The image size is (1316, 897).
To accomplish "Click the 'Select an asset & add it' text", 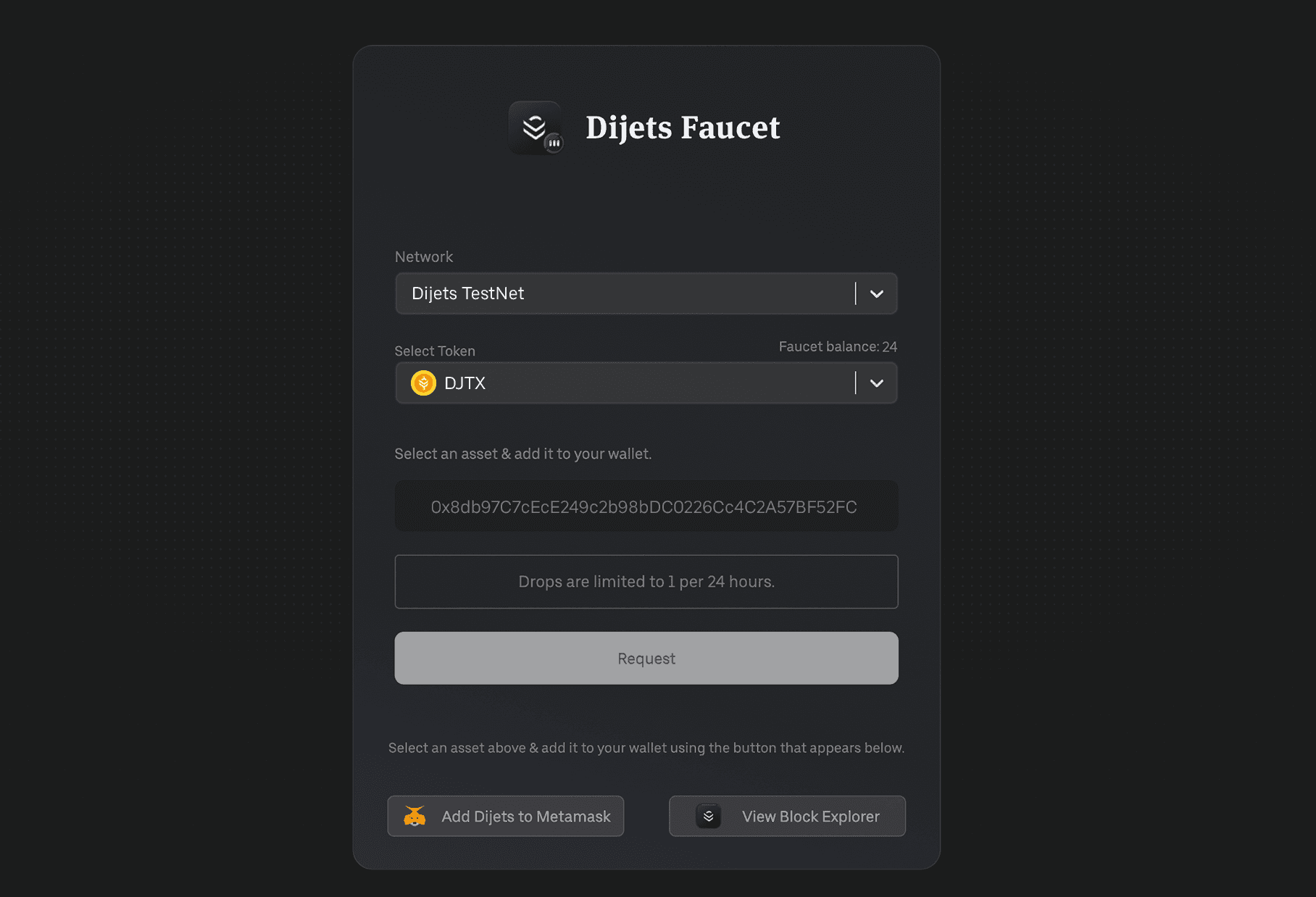I will (523, 454).
